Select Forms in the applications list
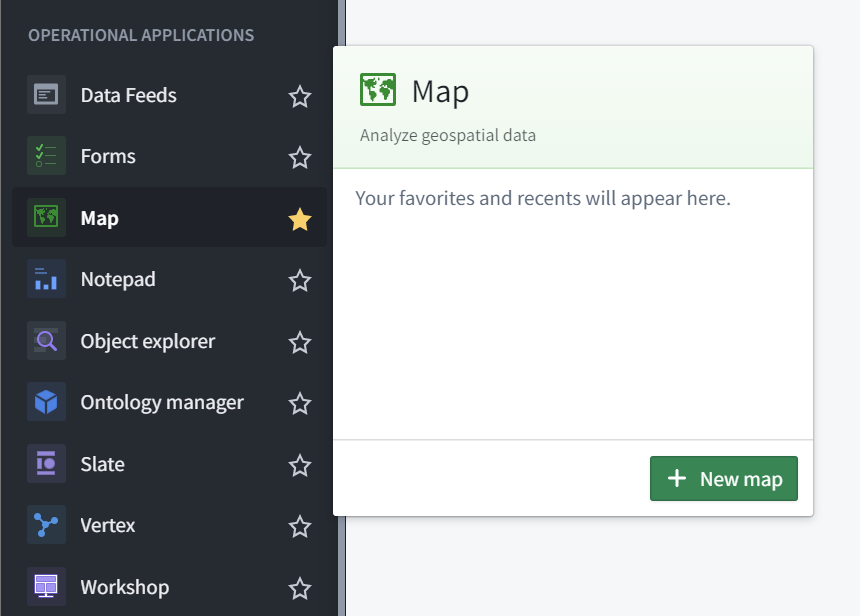Viewport: 860px width, 616px height. 169,156
